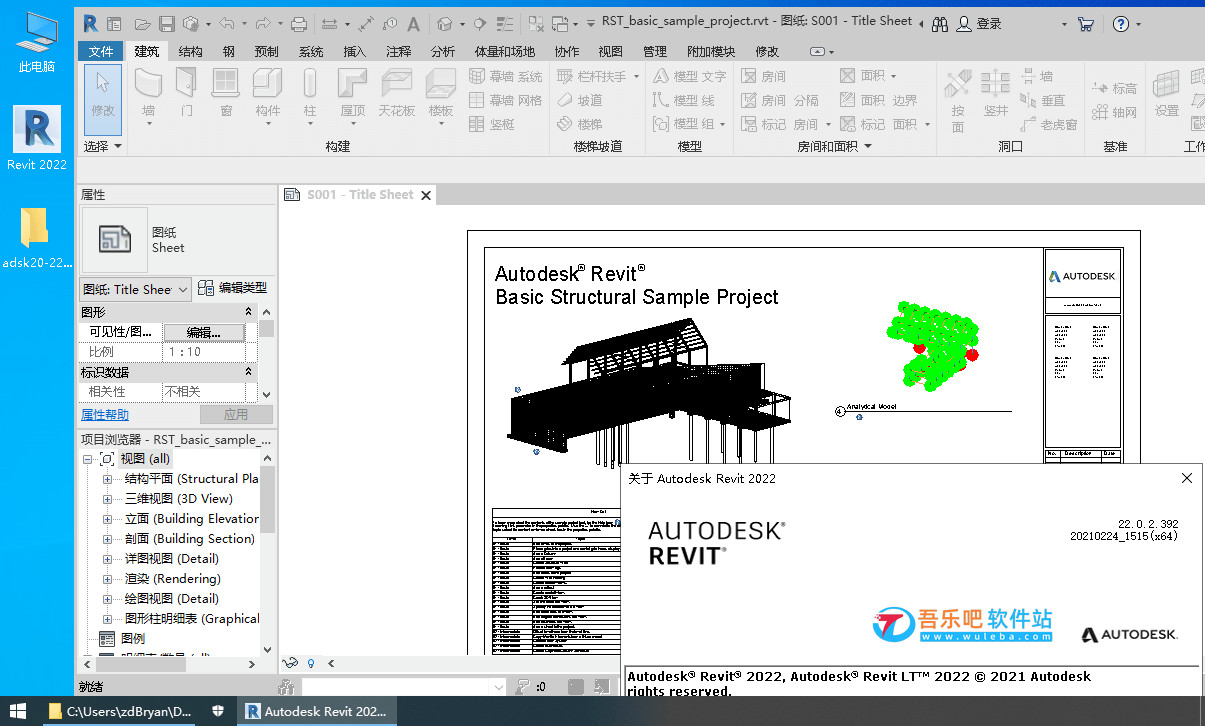Click the Text 'A' icon in quick access toolbar
Image resolution: width=1205 pixels, height=726 pixels.
[414, 23]
